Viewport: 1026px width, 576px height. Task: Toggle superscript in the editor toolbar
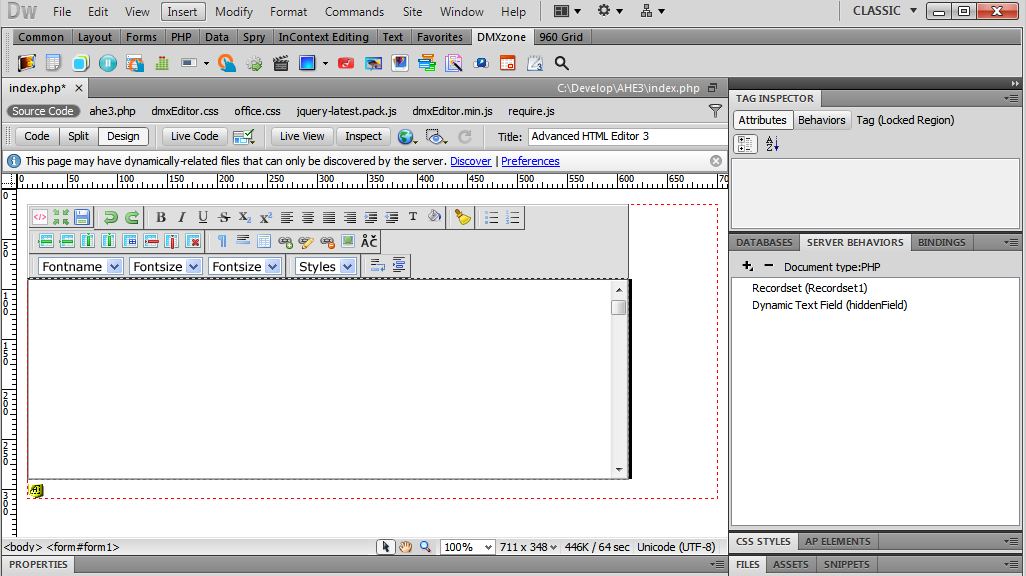[266, 217]
